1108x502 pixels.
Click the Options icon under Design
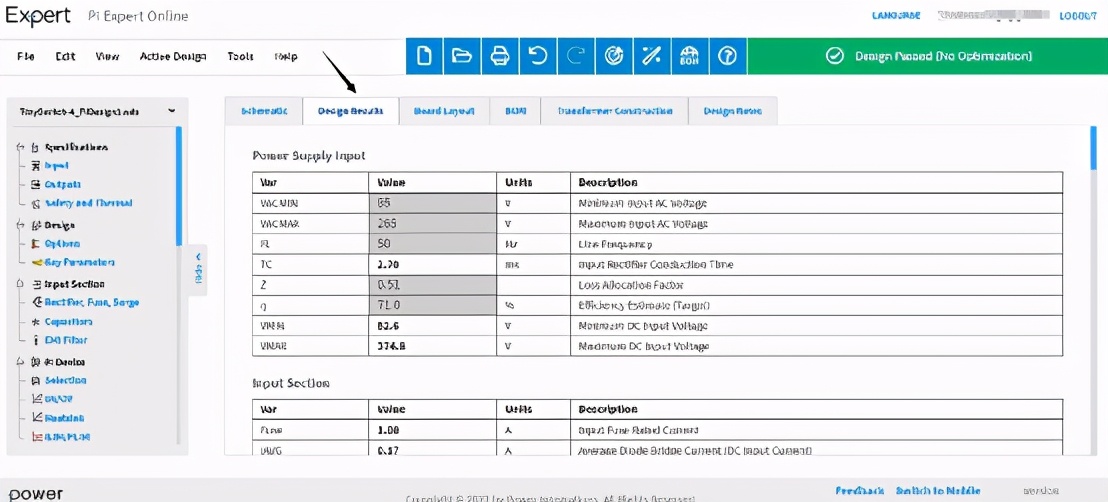(36, 243)
